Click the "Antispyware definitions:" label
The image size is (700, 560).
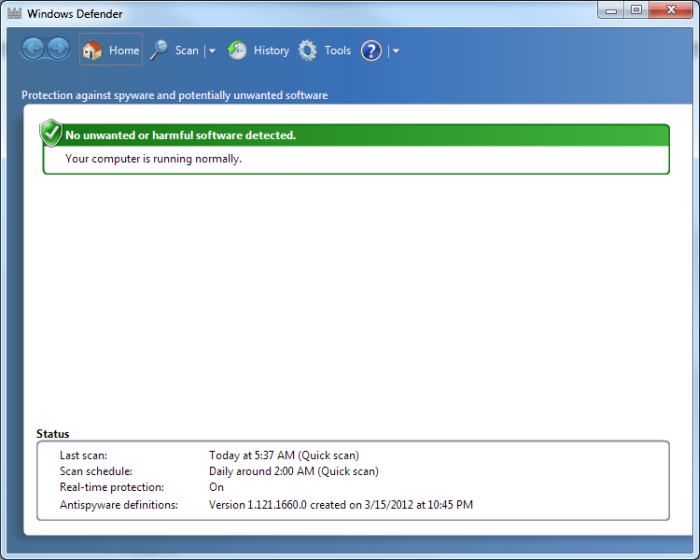pyautogui.click(x=119, y=505)
